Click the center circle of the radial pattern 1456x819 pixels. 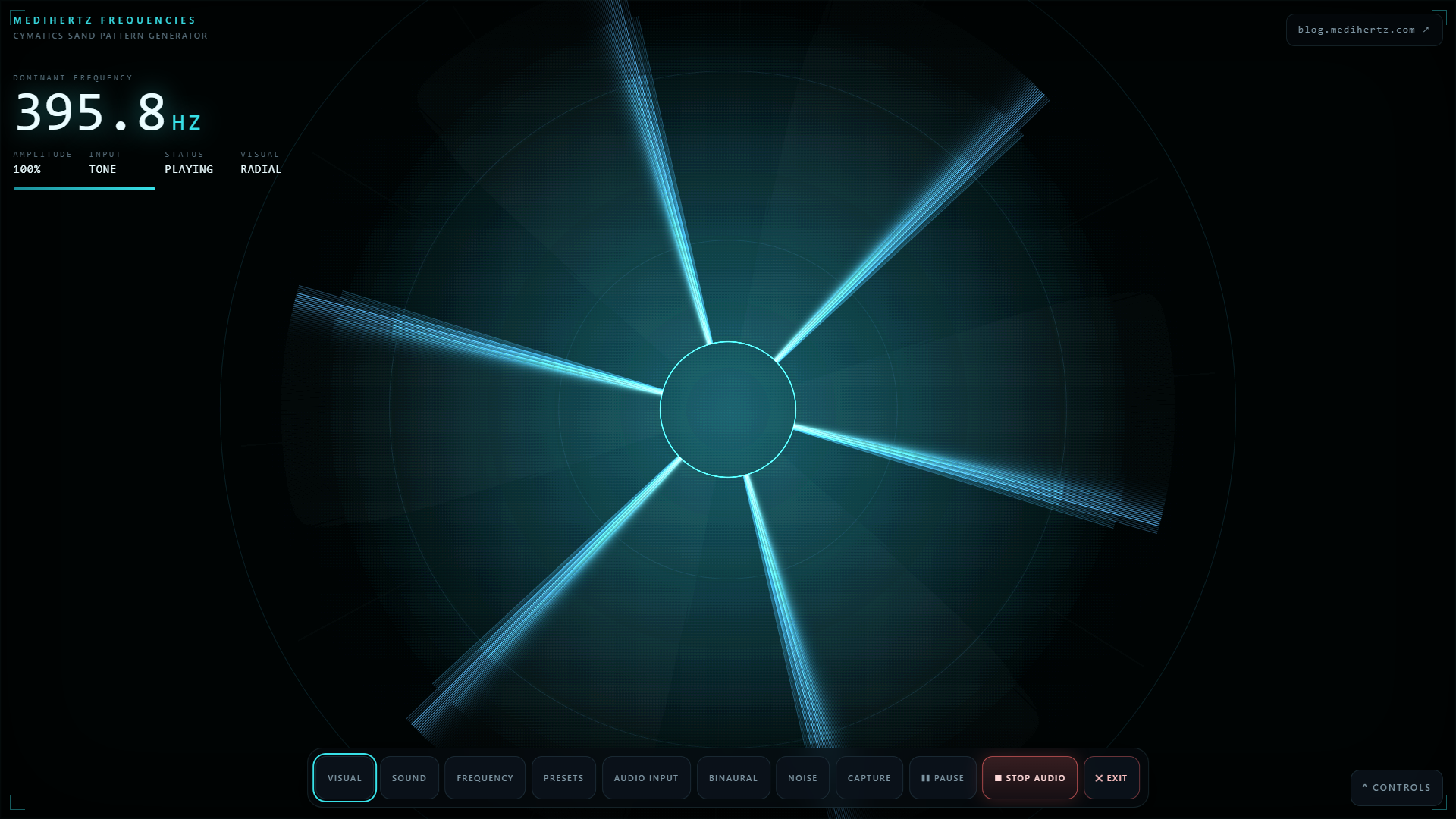[x=727, y=409]
